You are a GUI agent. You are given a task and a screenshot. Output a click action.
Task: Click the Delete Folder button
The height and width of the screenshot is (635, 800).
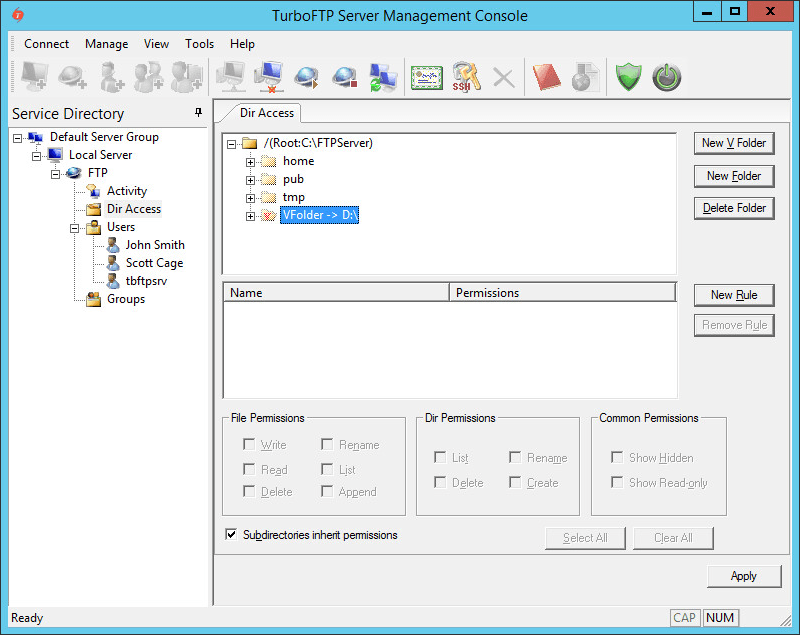(x=734, y=208)
